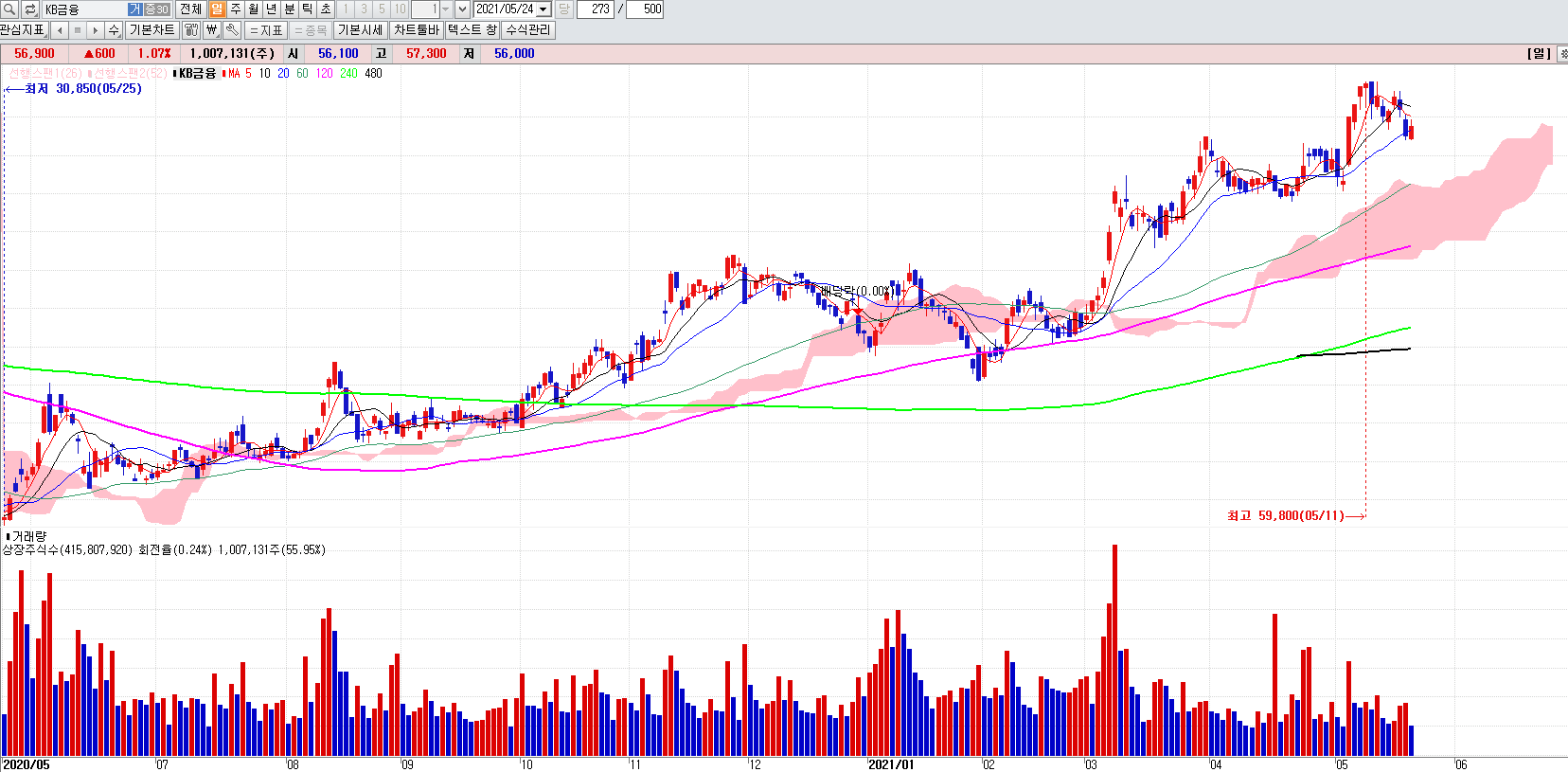
Task: Click the lime MA 240 legend
Action: point(348,74)
